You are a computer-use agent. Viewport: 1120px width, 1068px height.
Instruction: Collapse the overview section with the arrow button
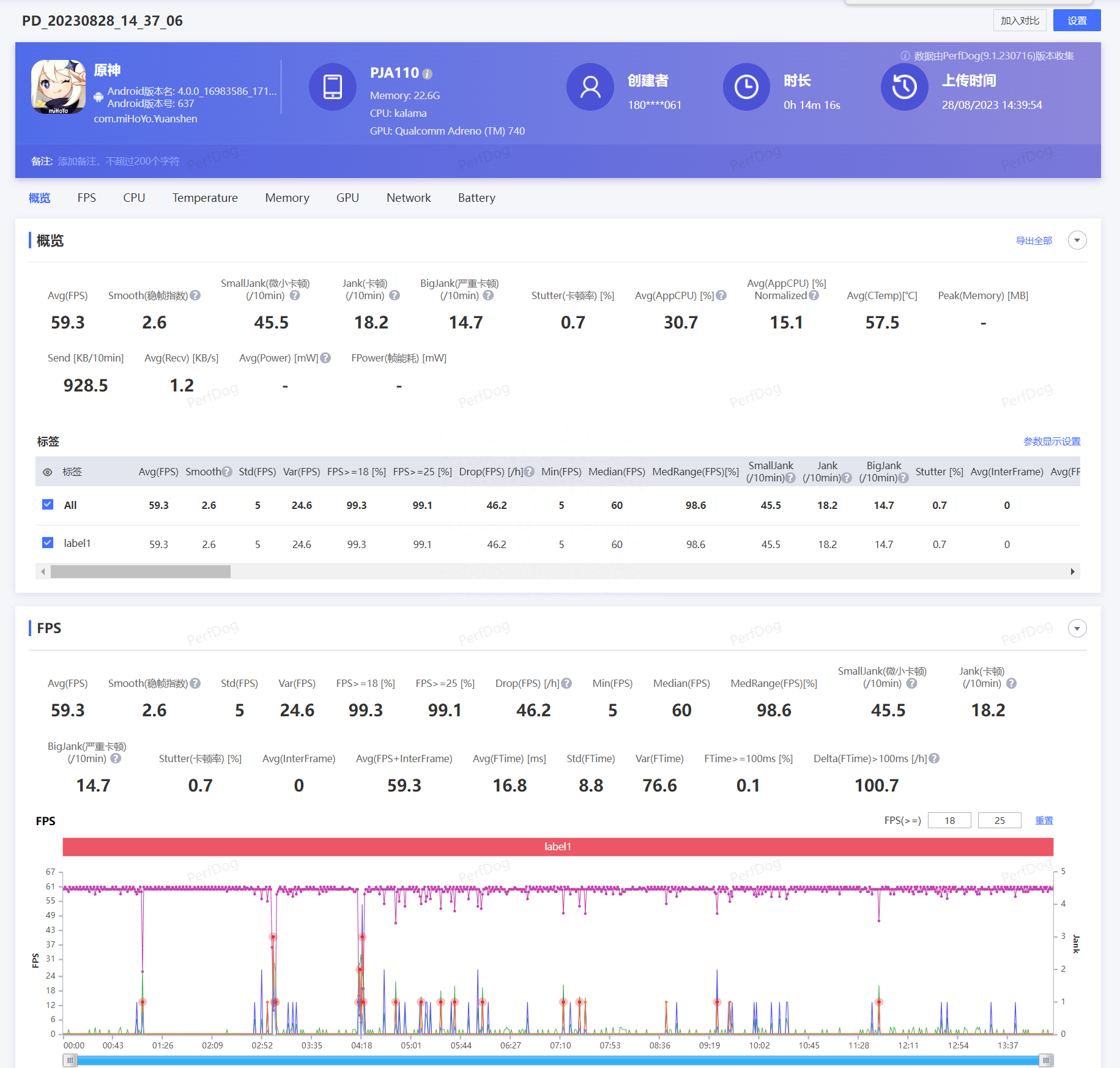pyautogui.click(x=1077, y=240)
